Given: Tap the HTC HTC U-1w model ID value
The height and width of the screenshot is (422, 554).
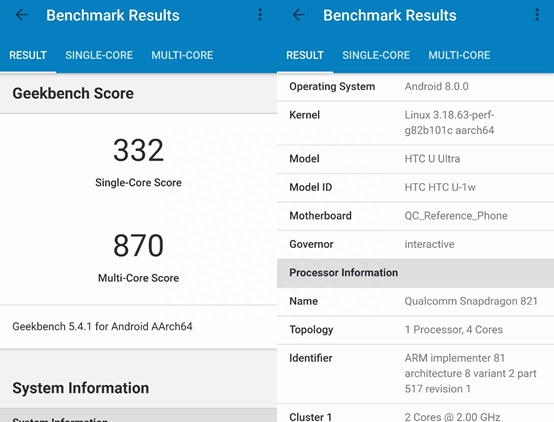Looking at the screenshot, I should tap(440, 187).
